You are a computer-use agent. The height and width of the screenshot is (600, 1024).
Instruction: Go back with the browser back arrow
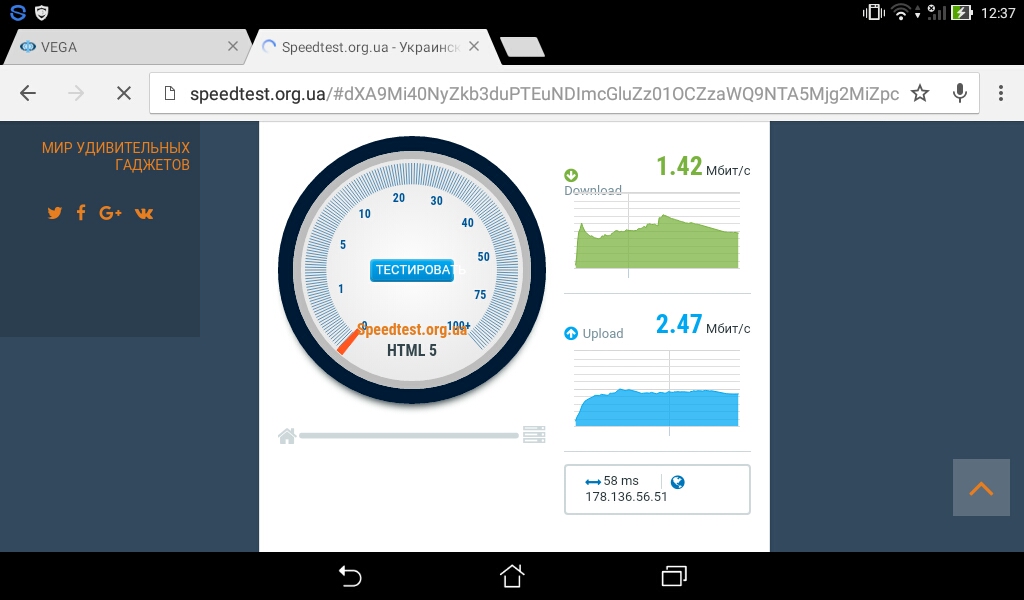point(28,93)
